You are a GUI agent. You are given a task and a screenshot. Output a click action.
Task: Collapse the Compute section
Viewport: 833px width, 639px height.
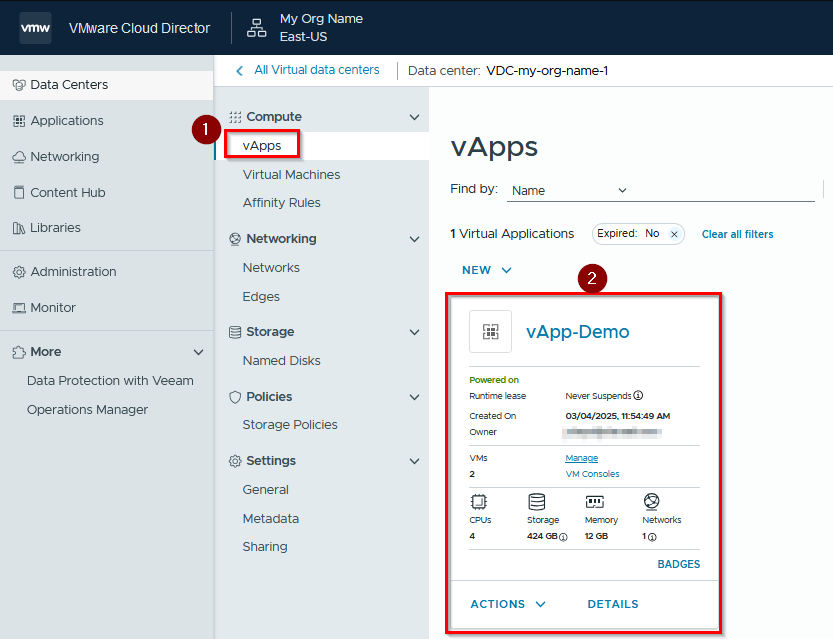(x=414, y=117)
